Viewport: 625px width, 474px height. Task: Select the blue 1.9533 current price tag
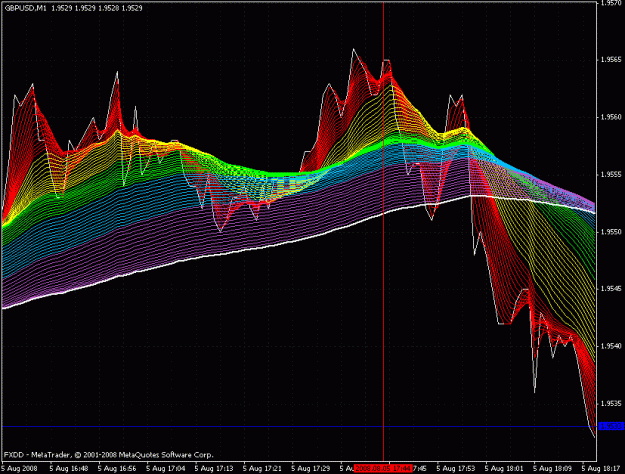611,427
